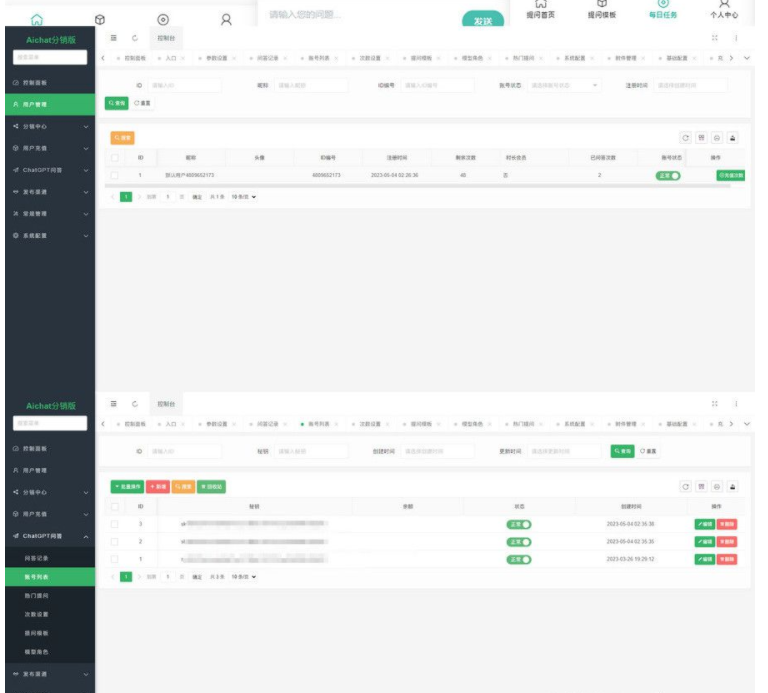Open the 10条/页 page size dropdown under the user table
Screen dimensions: 768x693
click(x=244, y=196)
